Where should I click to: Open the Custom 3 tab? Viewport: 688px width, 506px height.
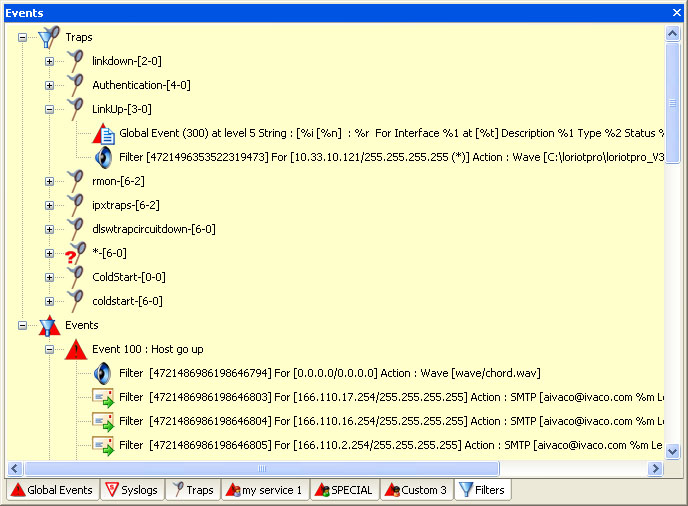point(416,490)
